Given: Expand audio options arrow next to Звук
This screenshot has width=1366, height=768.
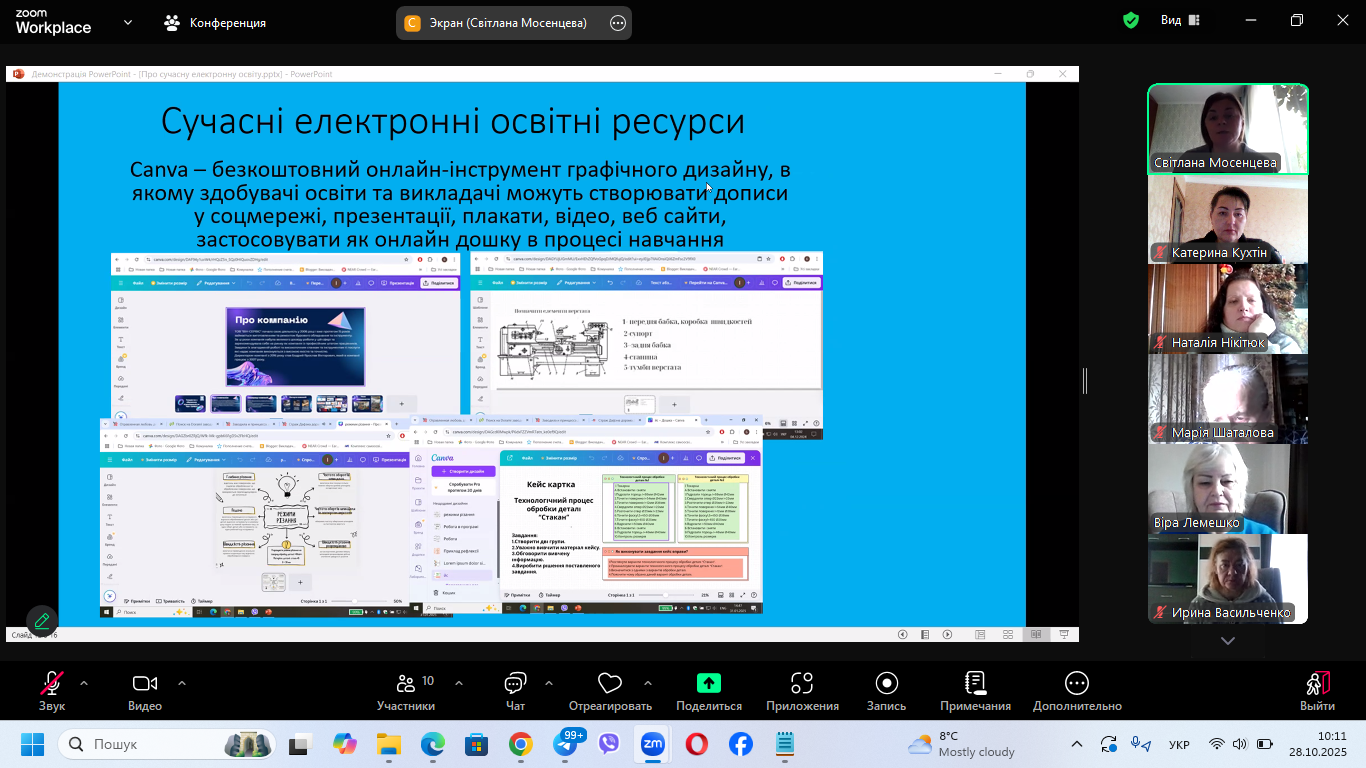Looking at the screenshot, I should click(84, 684).
